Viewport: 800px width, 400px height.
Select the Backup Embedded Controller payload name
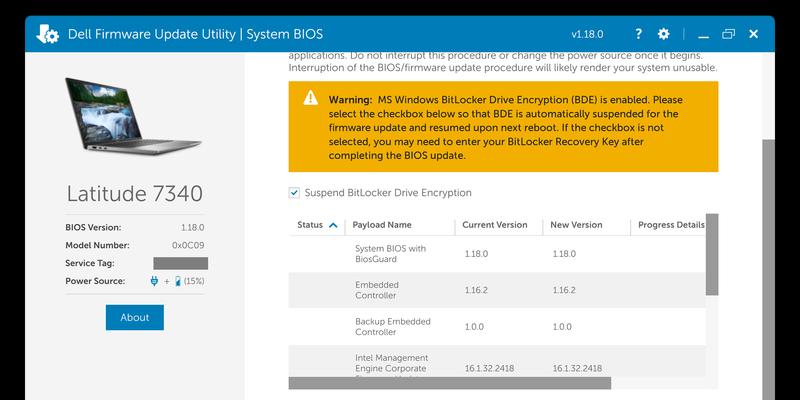tap(392, 327)
